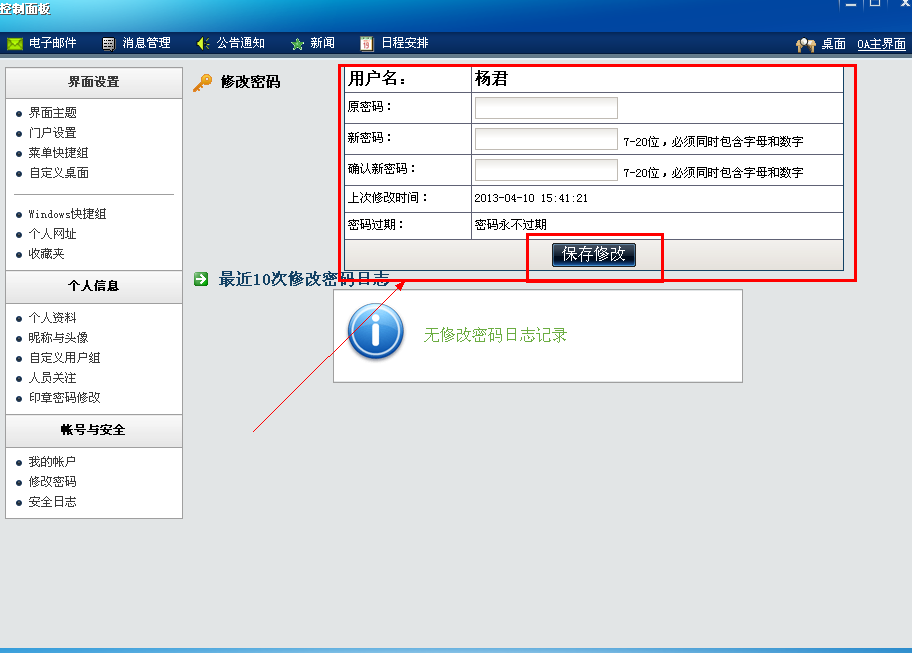This screenshot has width=912, height=653.
Task: Open the 日程安排 menu item
Action: [x=405, y=44]
